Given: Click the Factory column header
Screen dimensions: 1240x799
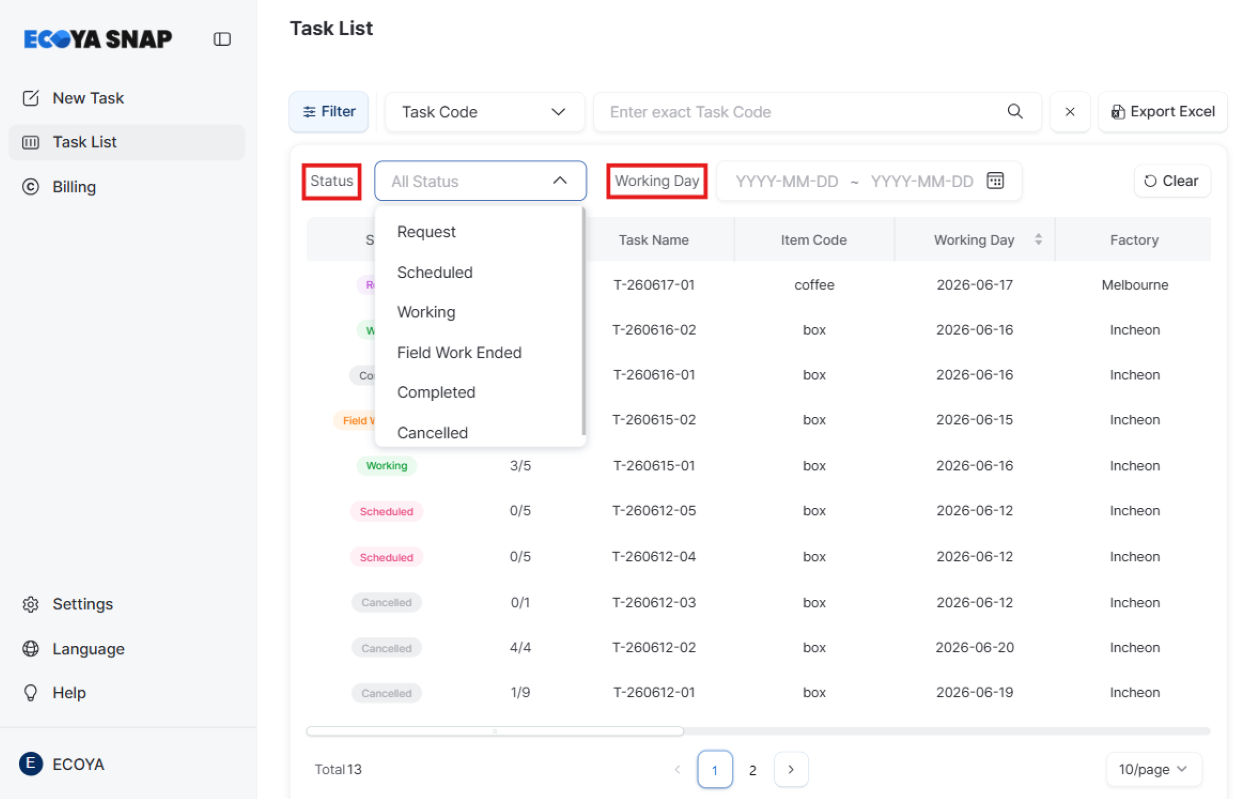Looking at the screenshot, I should pos(1134,240).
